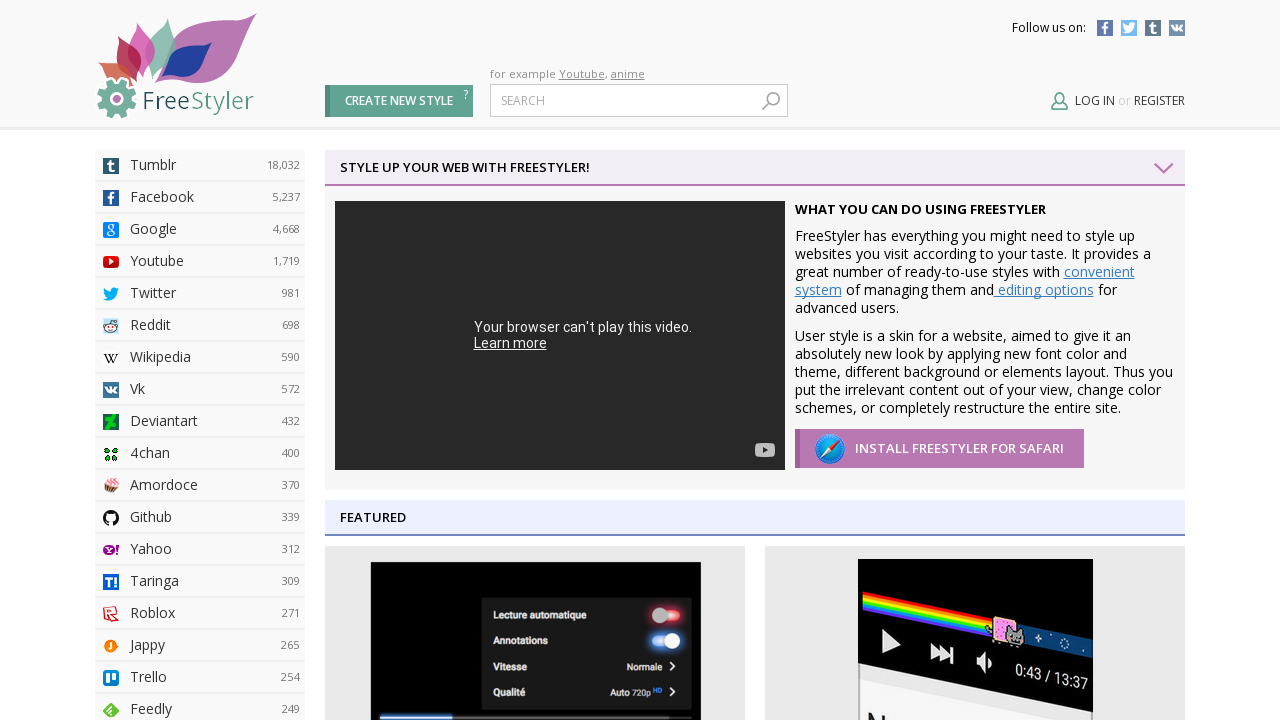Open the featured YouTube settings style thumbnail
Viewport: 1280px width, 720px height.
coord(535,640)
